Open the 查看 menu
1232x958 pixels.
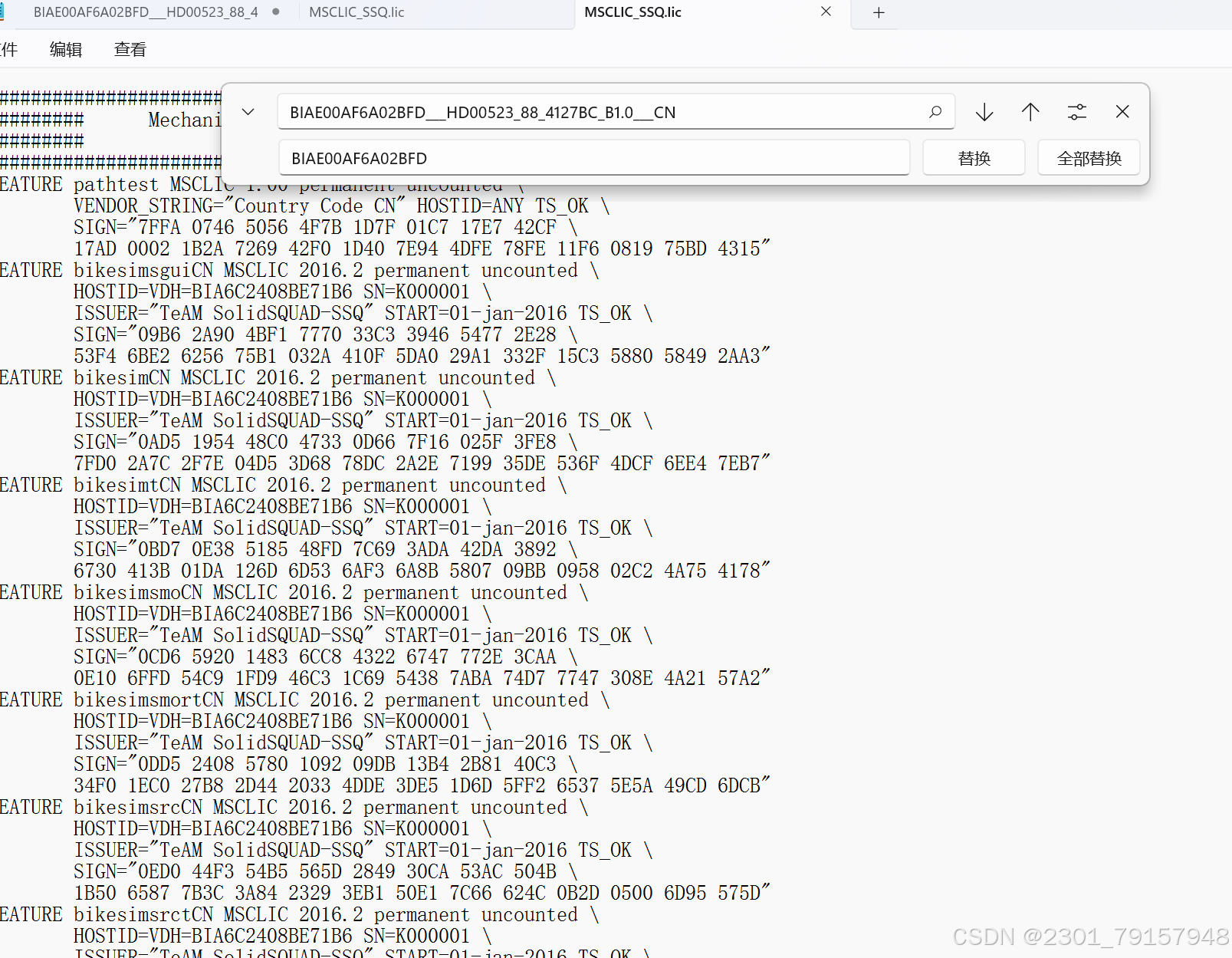[x=129, y=48]
